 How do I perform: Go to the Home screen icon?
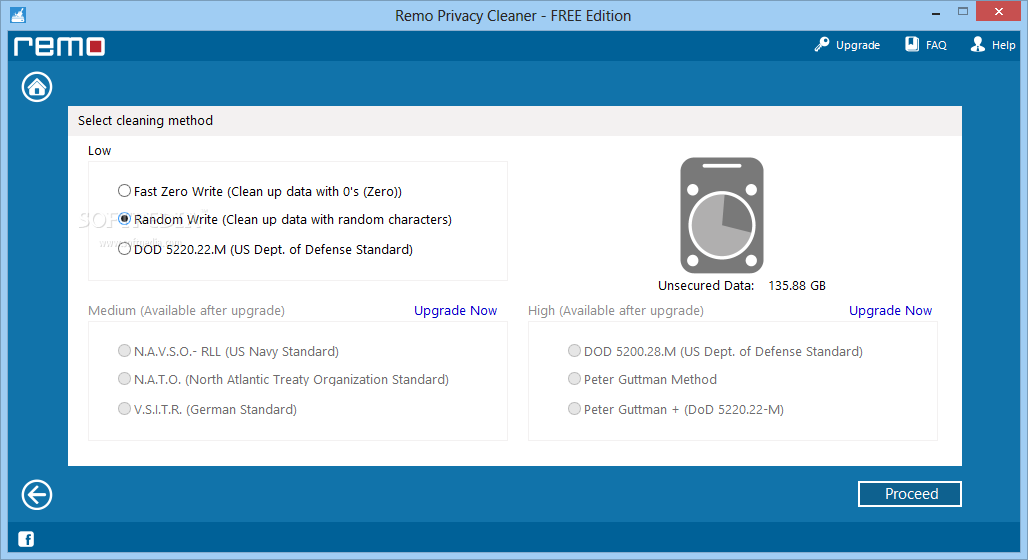click(37, 87)
